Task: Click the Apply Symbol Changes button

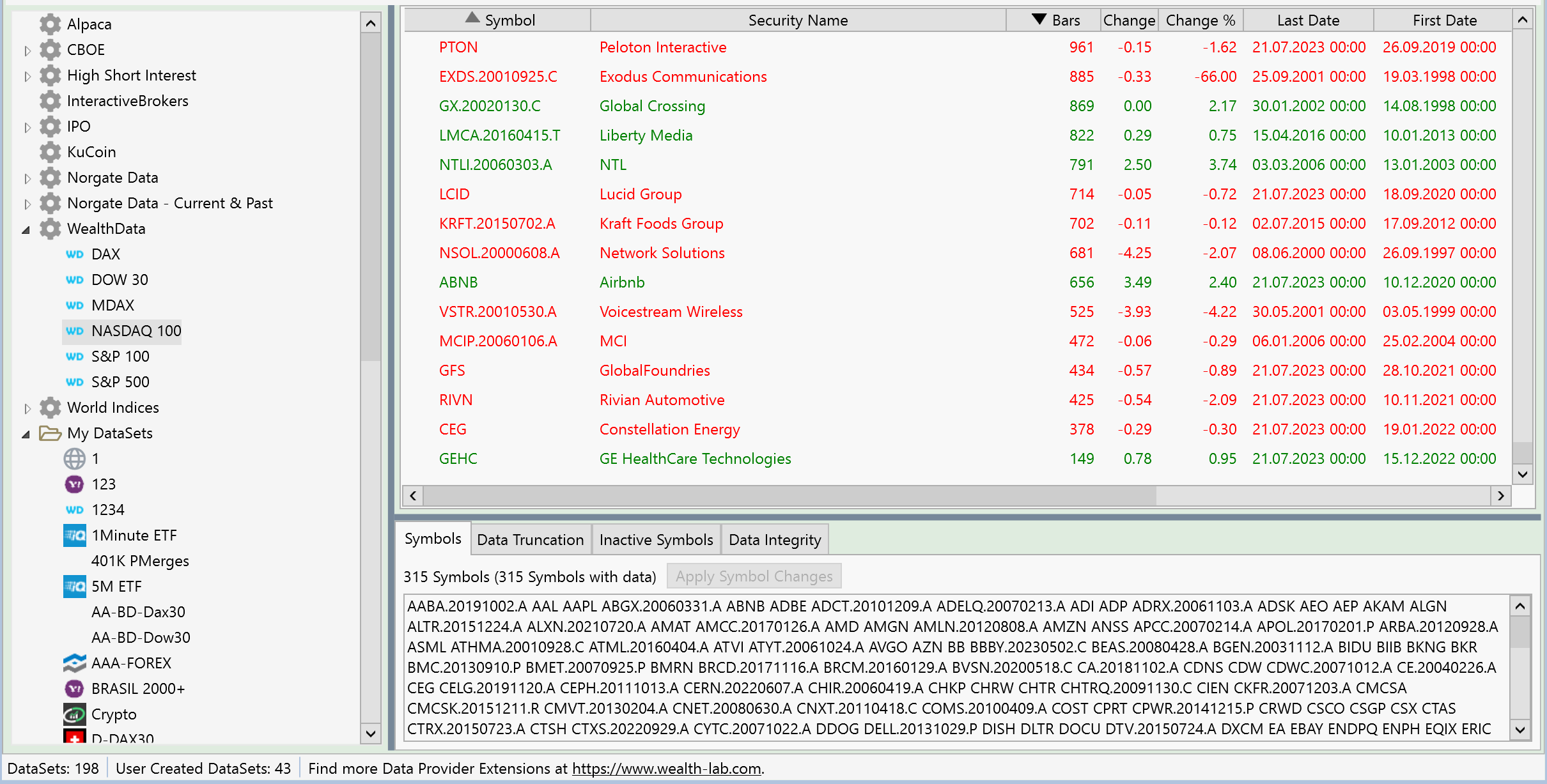Action: click(754, 576)
